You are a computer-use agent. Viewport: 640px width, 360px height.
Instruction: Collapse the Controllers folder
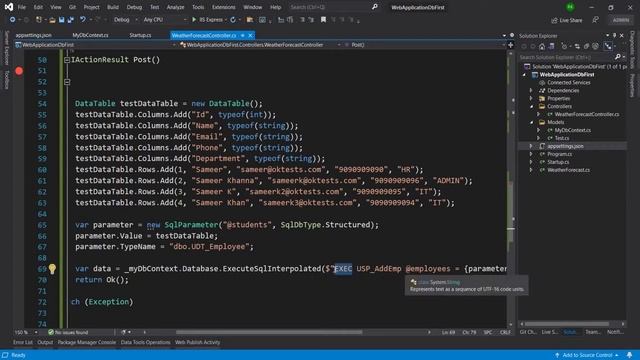point(531,107)
